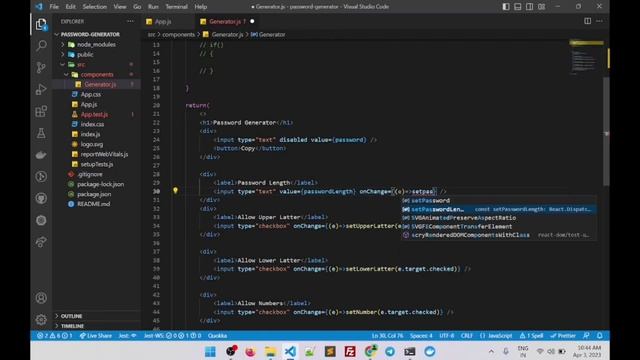
Task: Click the lightbulb code action on line 30
Action: point(176,191)
